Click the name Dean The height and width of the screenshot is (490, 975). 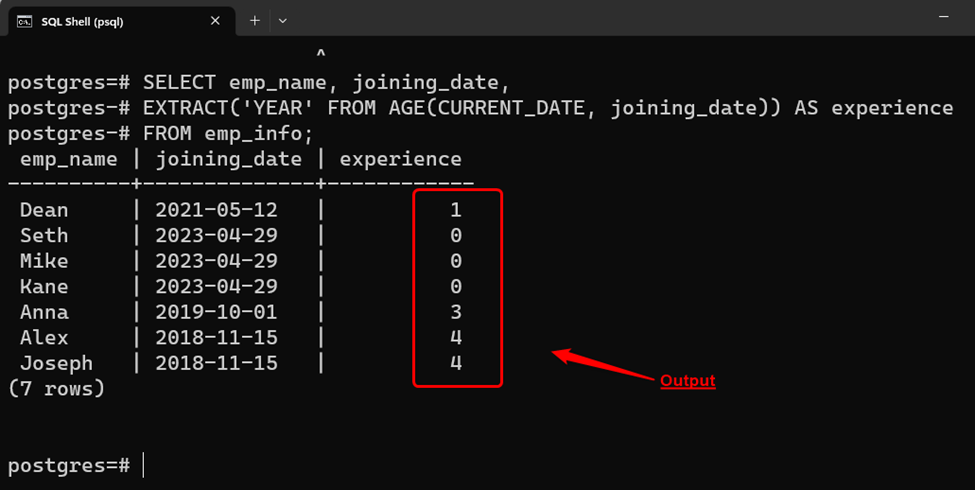(x=44, y=210)
